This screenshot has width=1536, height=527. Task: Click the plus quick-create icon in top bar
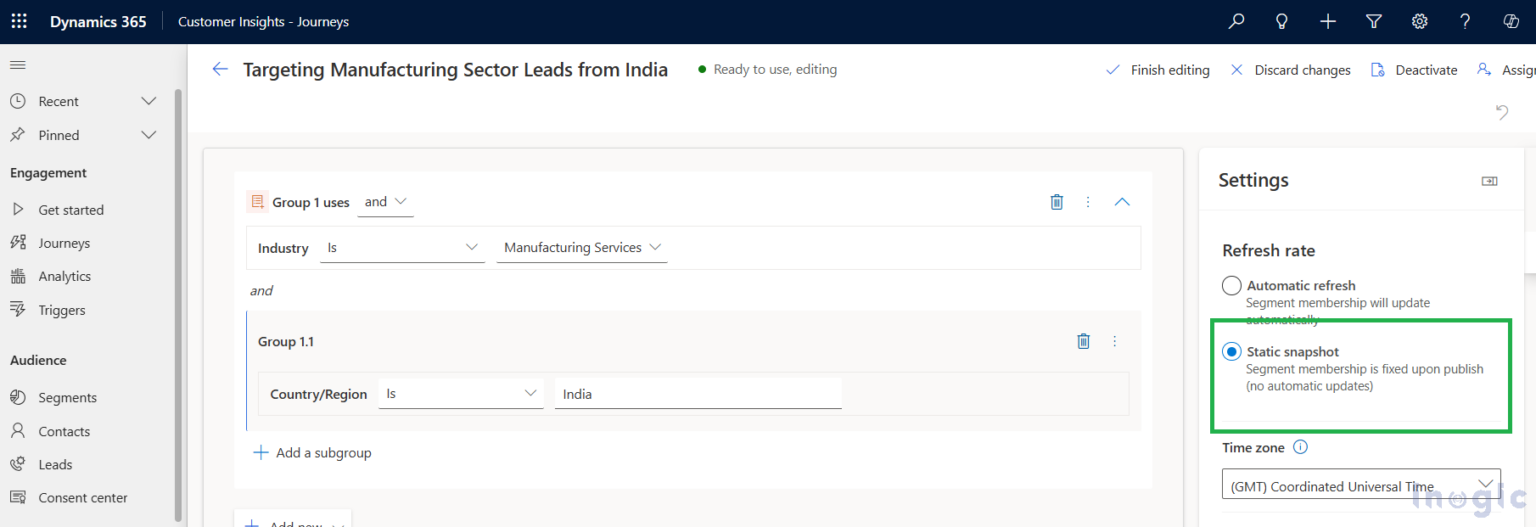click(1328, 21)
